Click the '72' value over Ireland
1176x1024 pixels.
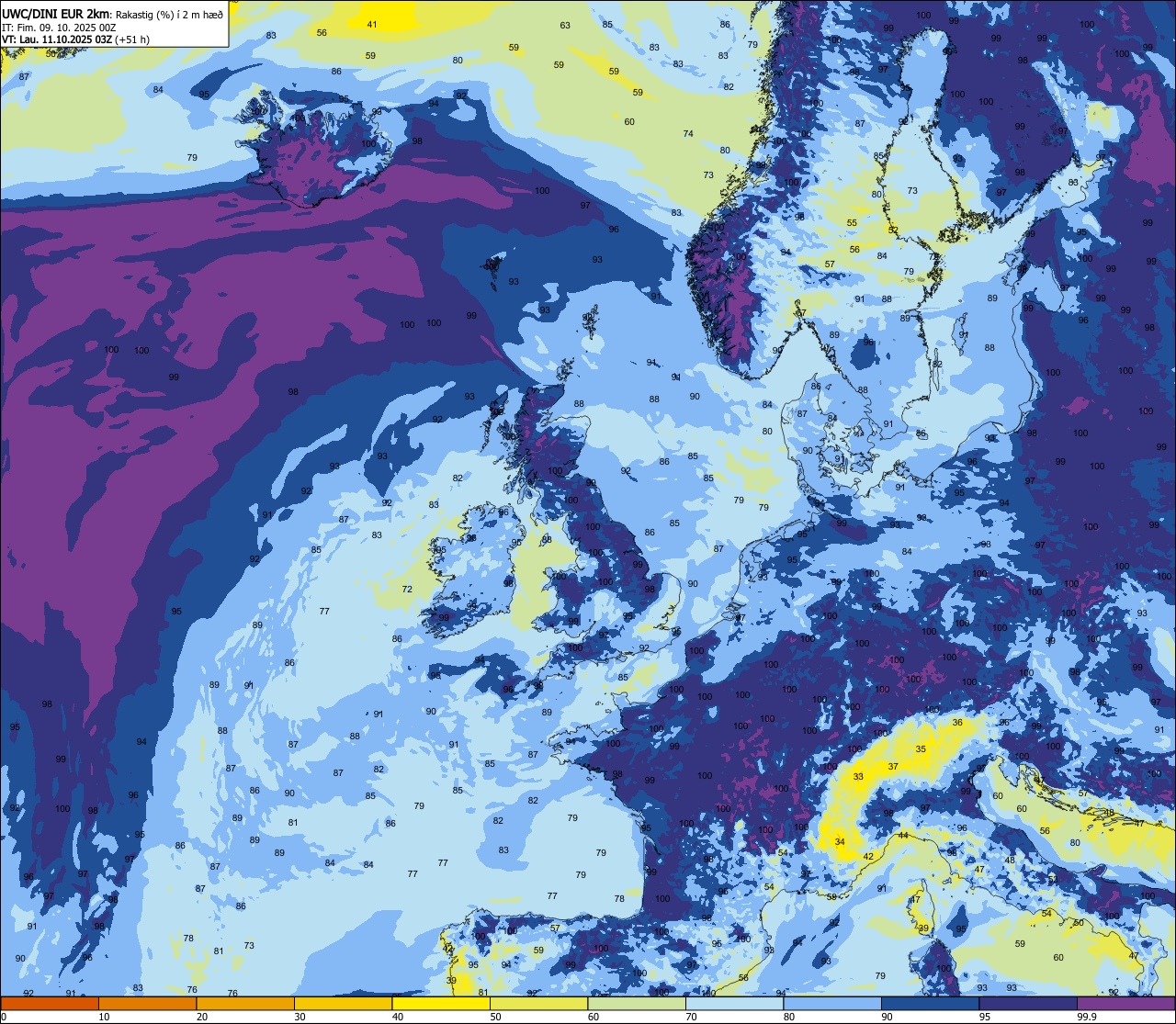pyautogui.click(x=407, y=590)
